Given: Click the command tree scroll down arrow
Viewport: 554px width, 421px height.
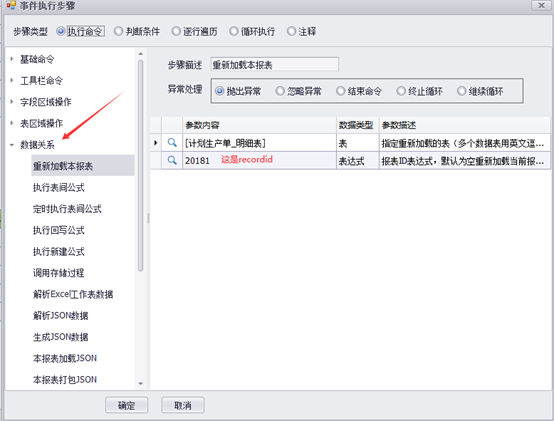Looking at the screenshot, I should coord(141,383).
